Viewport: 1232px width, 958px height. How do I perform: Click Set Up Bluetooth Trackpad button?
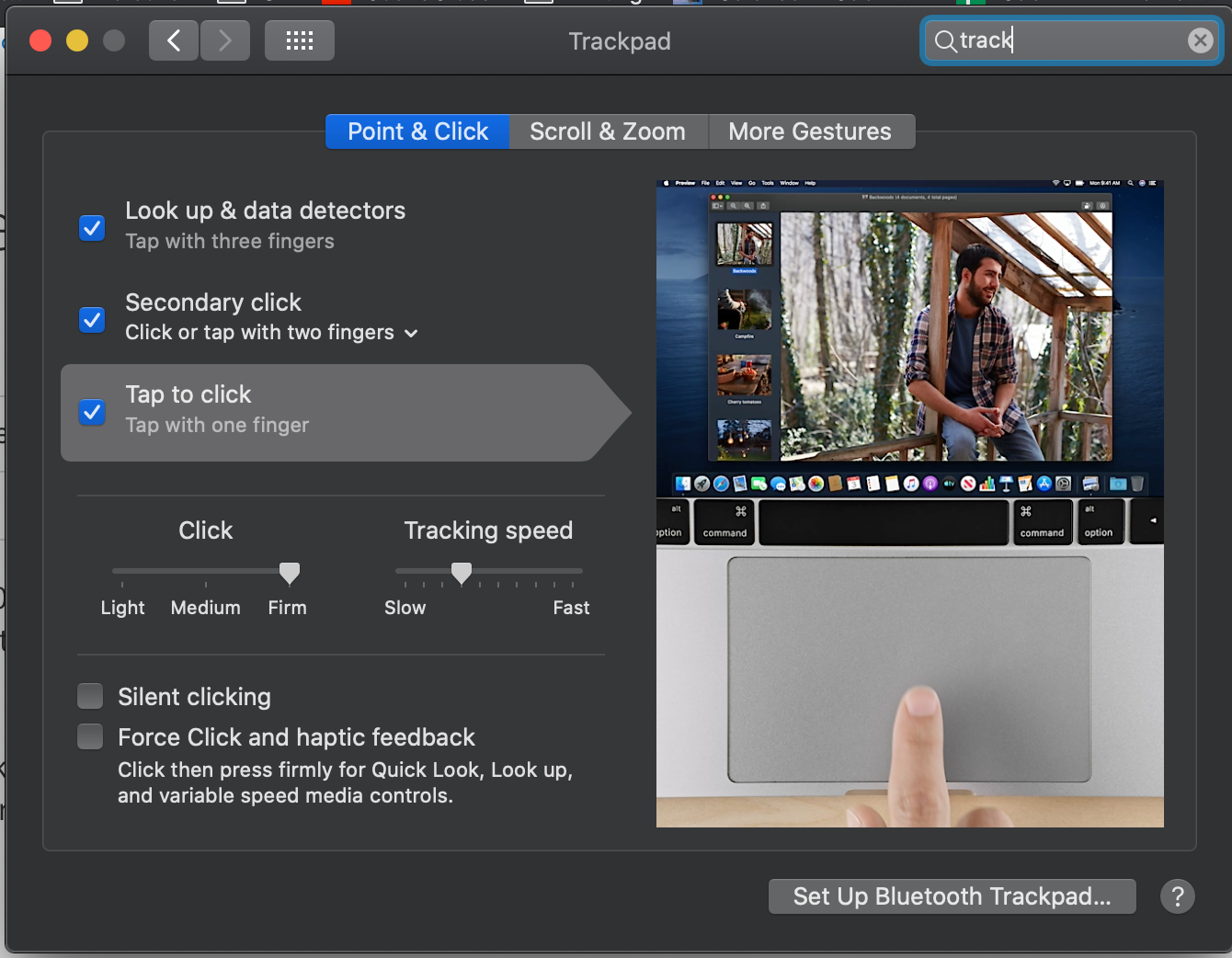point(953,896)
